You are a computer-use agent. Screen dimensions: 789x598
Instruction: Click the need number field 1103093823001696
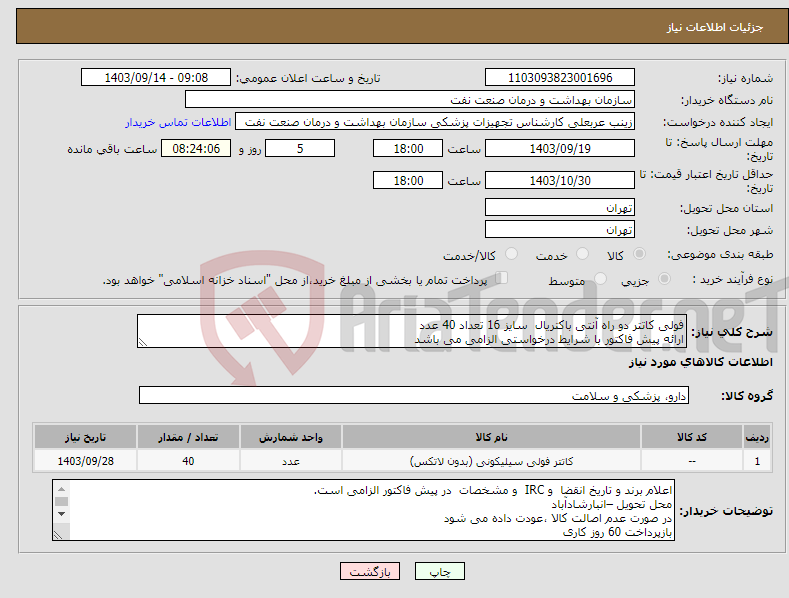click(560, 78)
